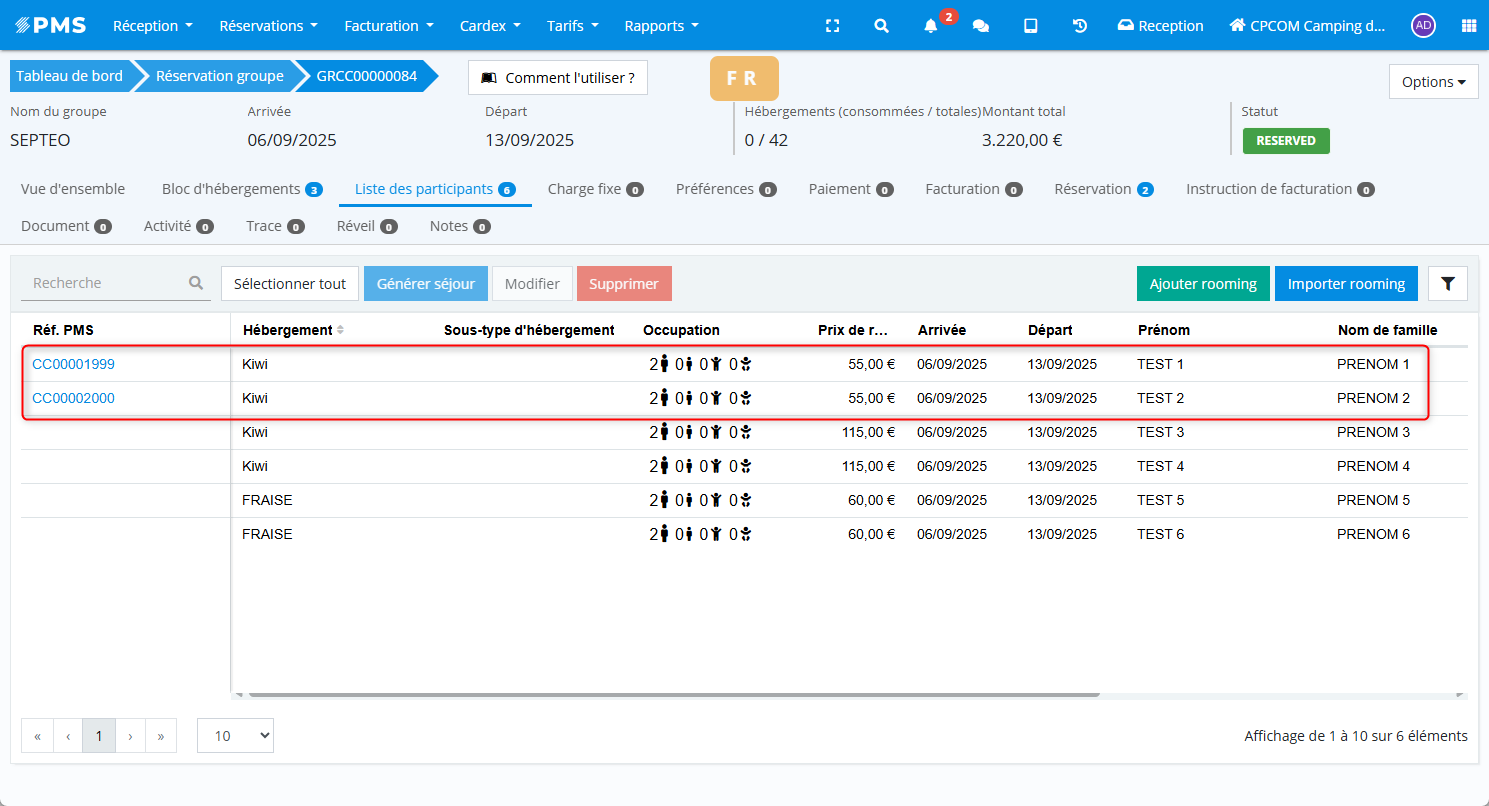Open the Paiement tab
The height and width of the screenshot is (806, 1489).
click(x=850, y=189)
